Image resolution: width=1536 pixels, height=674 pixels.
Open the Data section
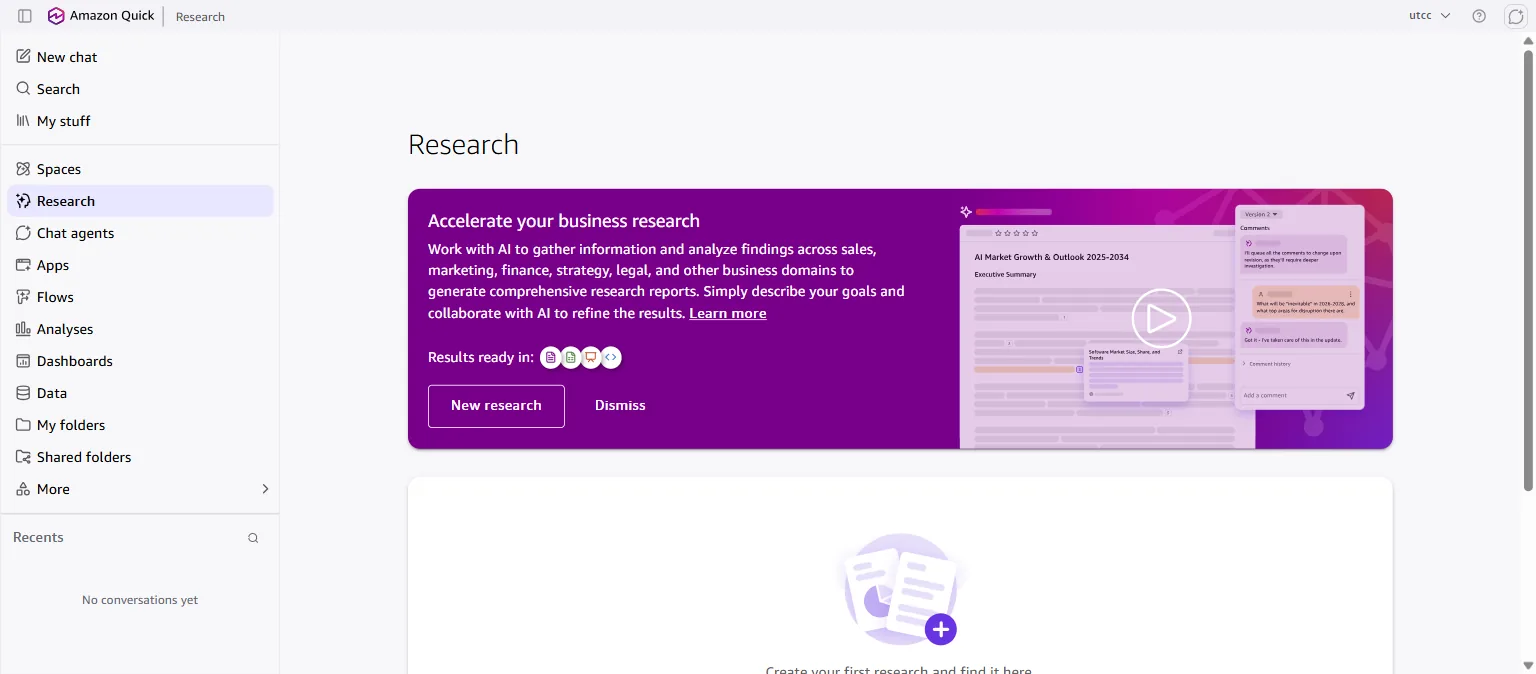tap(140, 393)
